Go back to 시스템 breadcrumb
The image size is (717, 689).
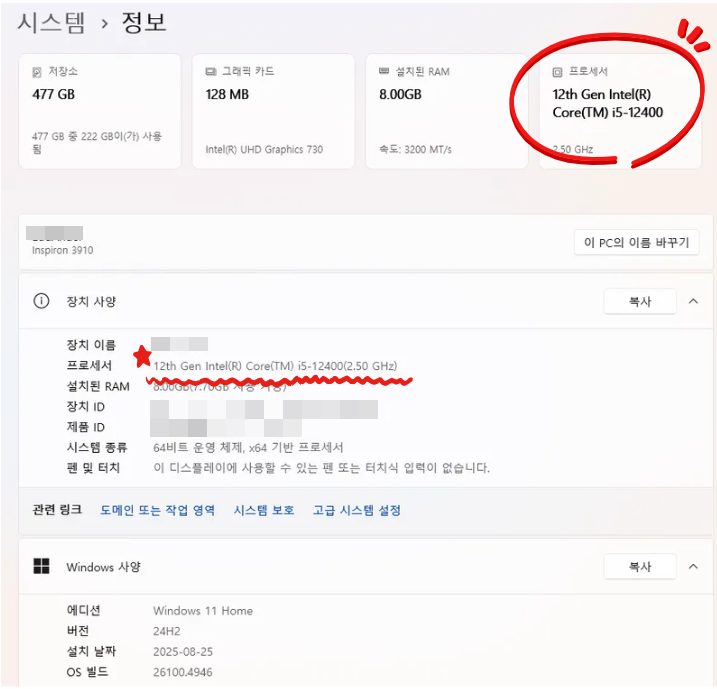51,22
